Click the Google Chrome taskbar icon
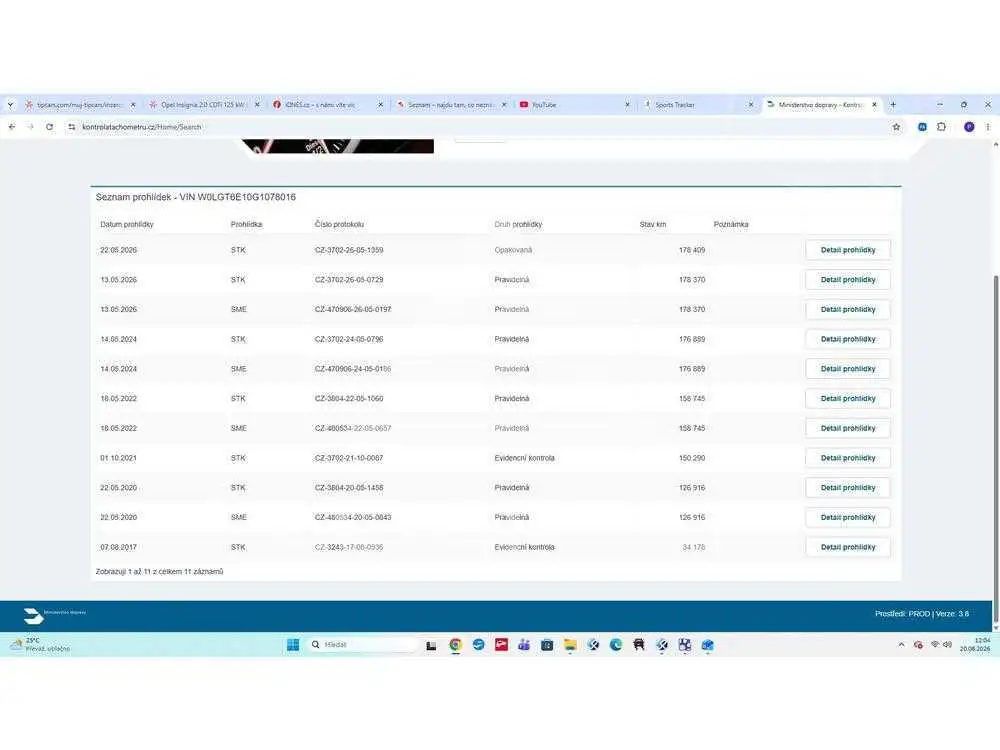1000x750 pixels. tap(455, 645)
